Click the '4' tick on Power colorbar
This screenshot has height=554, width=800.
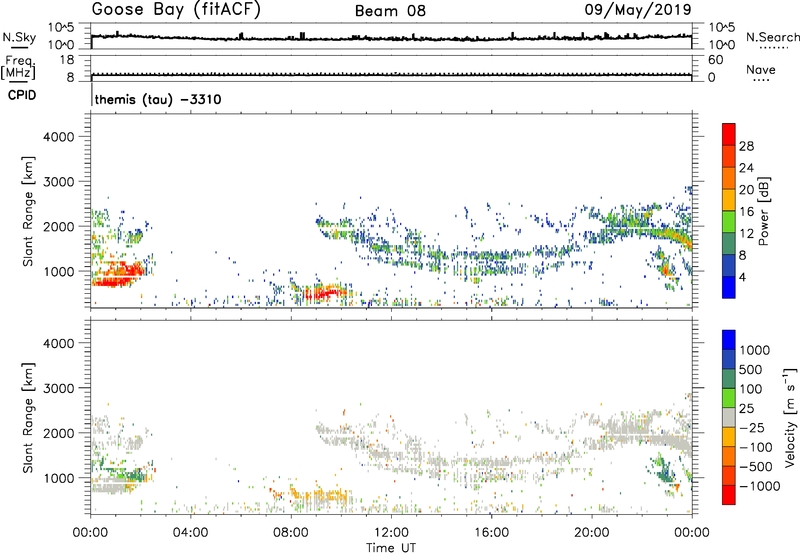(x=743, y=277)
